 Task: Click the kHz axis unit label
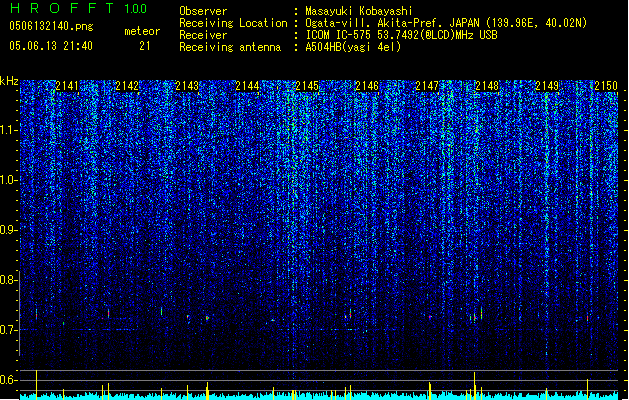tap(9, 81)
